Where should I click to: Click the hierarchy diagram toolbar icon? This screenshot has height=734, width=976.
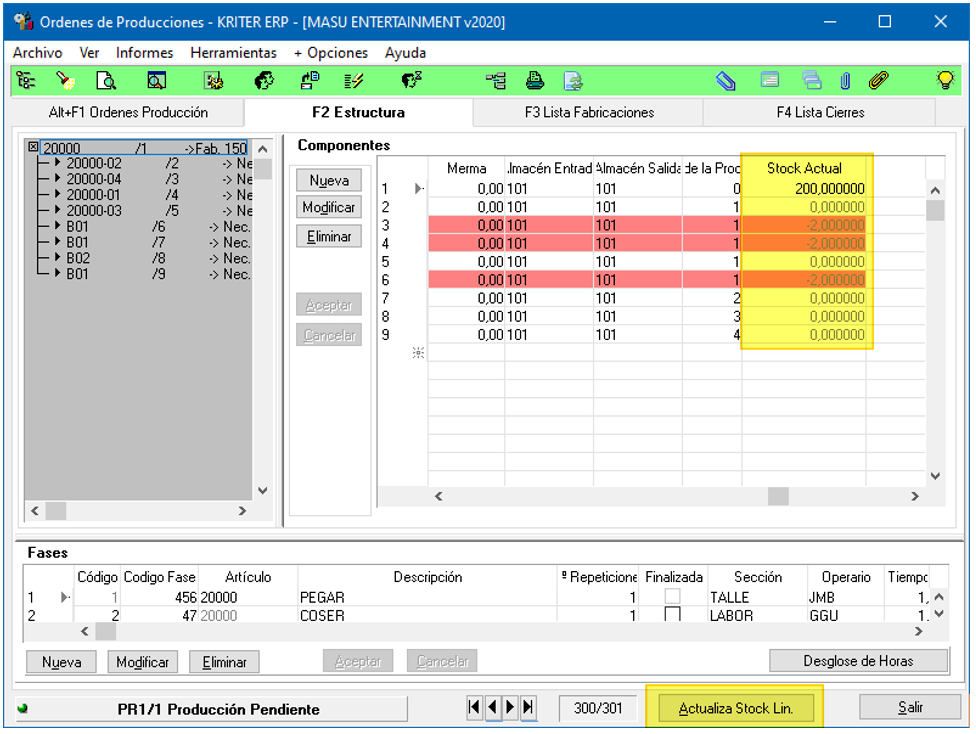(x=496, y=81)
